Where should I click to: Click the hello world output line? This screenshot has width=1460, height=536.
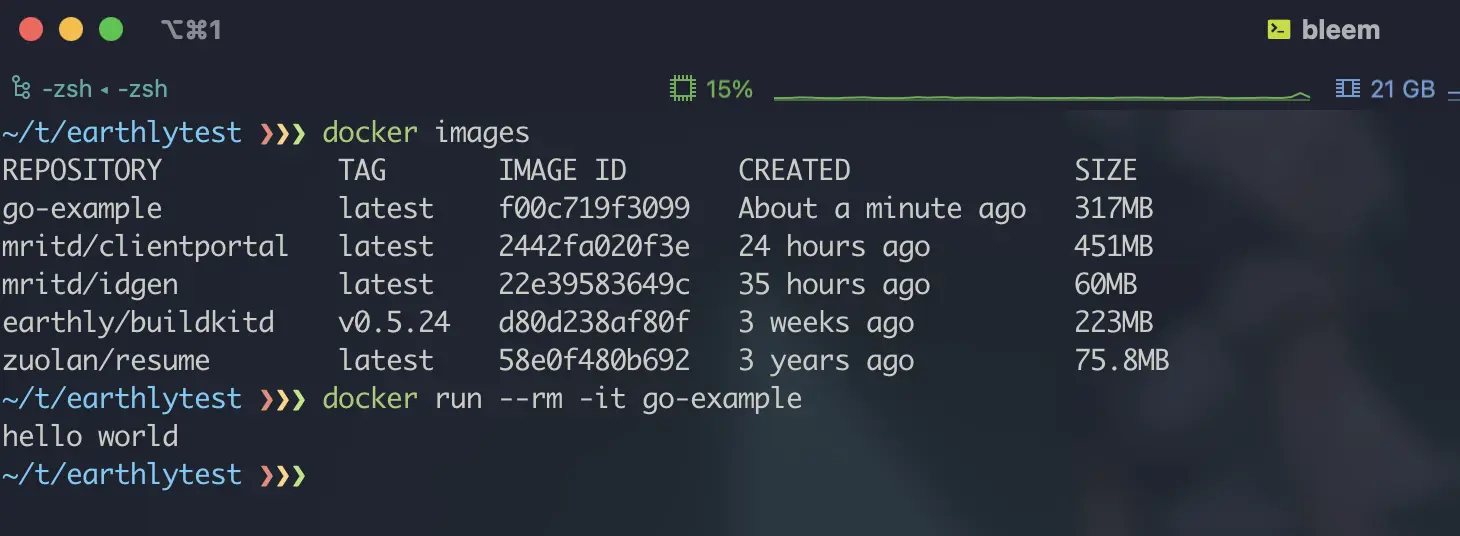click(90, 436)
